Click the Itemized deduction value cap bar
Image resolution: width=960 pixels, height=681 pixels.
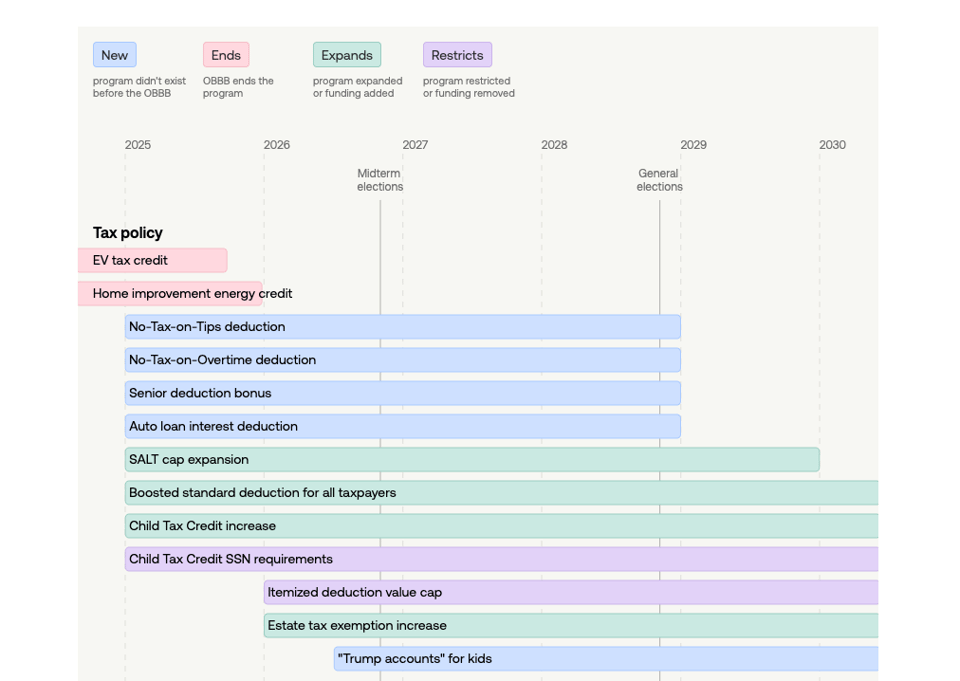tap(570, 592)
